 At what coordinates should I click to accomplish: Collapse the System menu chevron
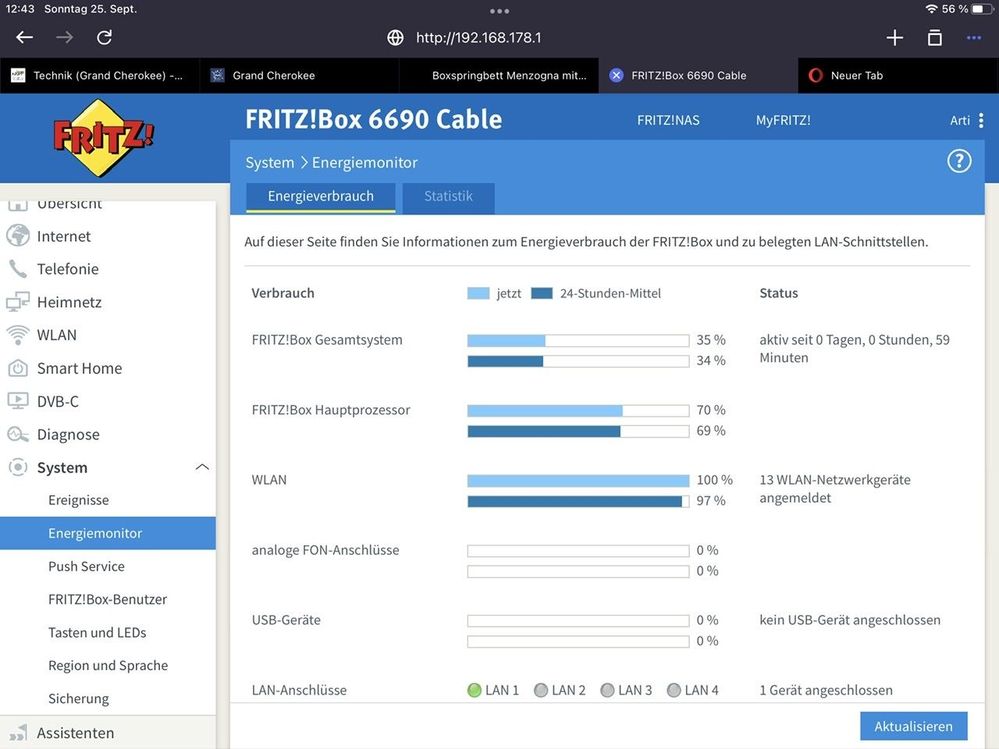pos(202,467)
